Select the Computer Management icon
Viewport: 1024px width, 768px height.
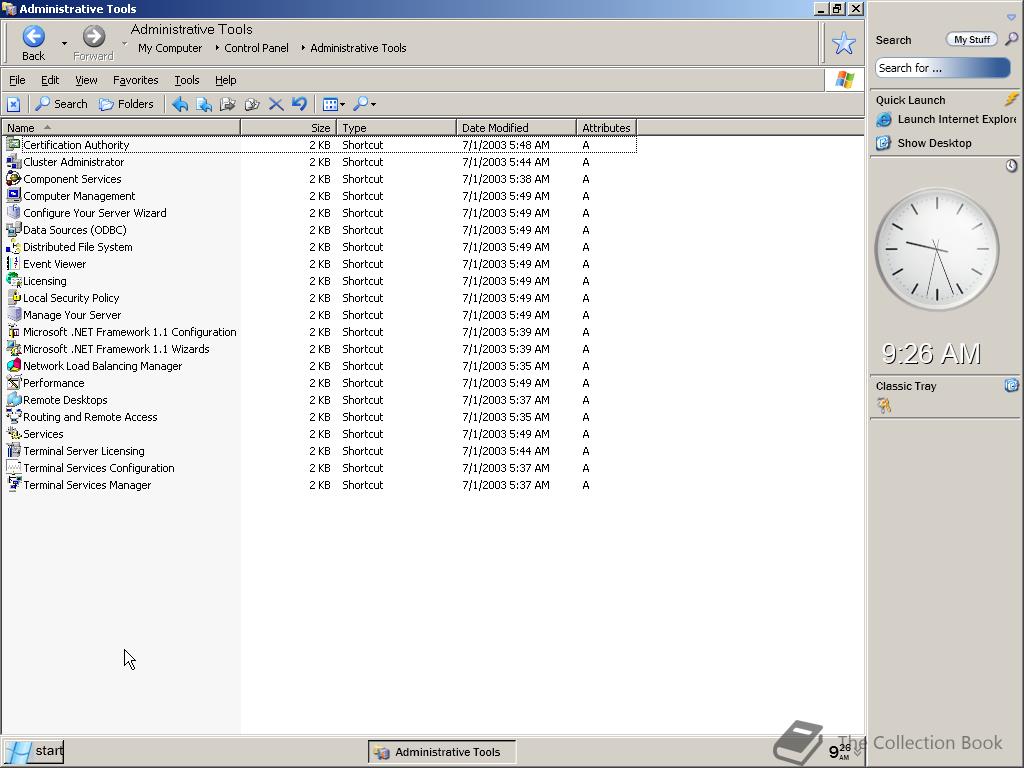pos(13,195)
